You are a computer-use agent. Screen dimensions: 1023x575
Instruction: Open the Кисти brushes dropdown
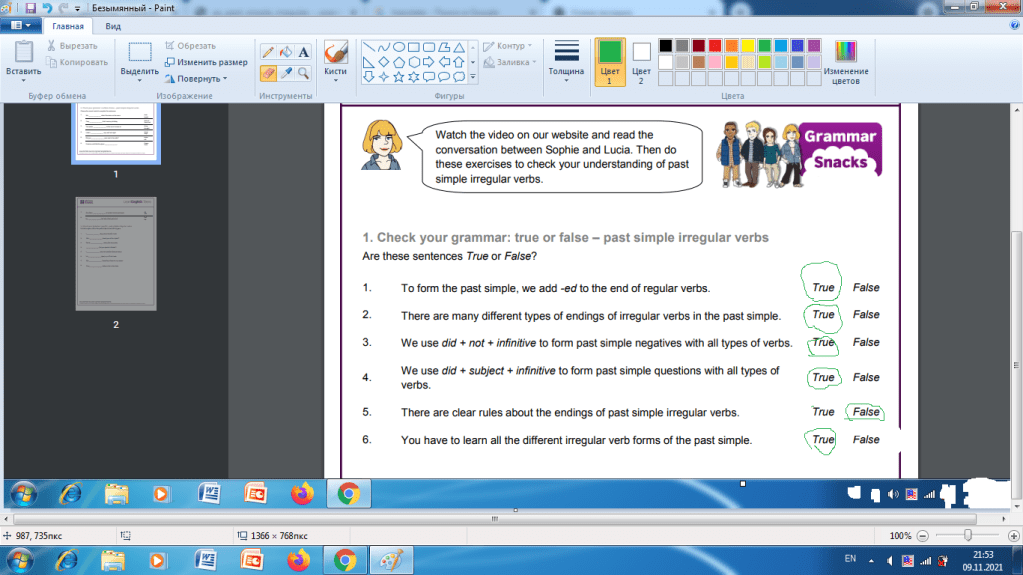(335, 62)
